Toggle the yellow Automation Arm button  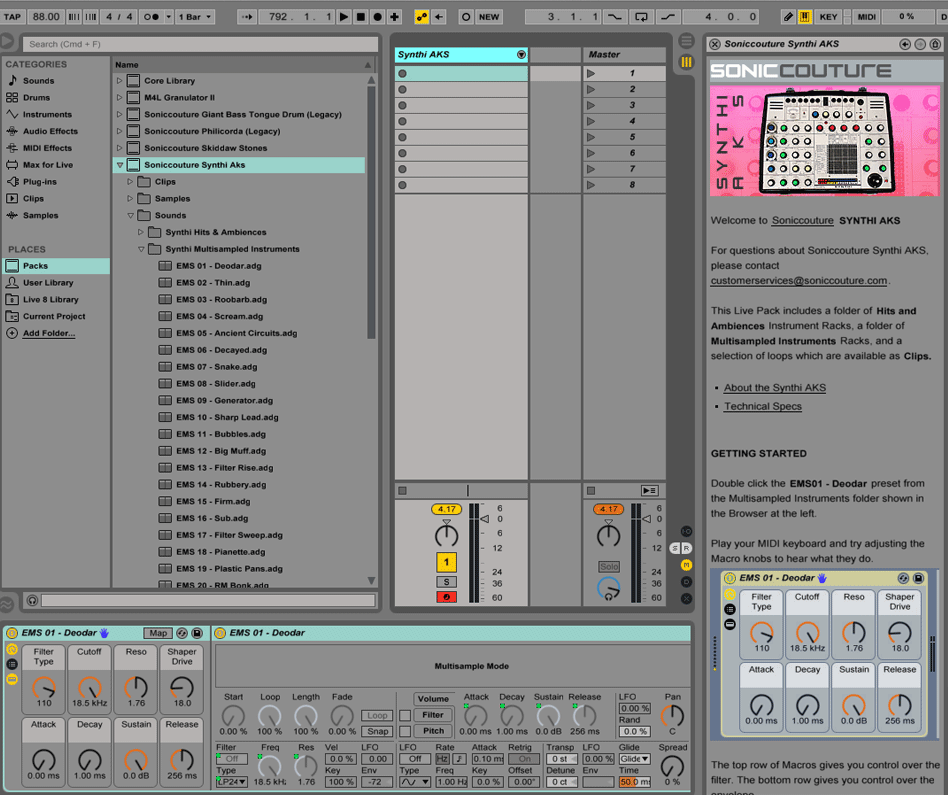[x=421, y=17]
